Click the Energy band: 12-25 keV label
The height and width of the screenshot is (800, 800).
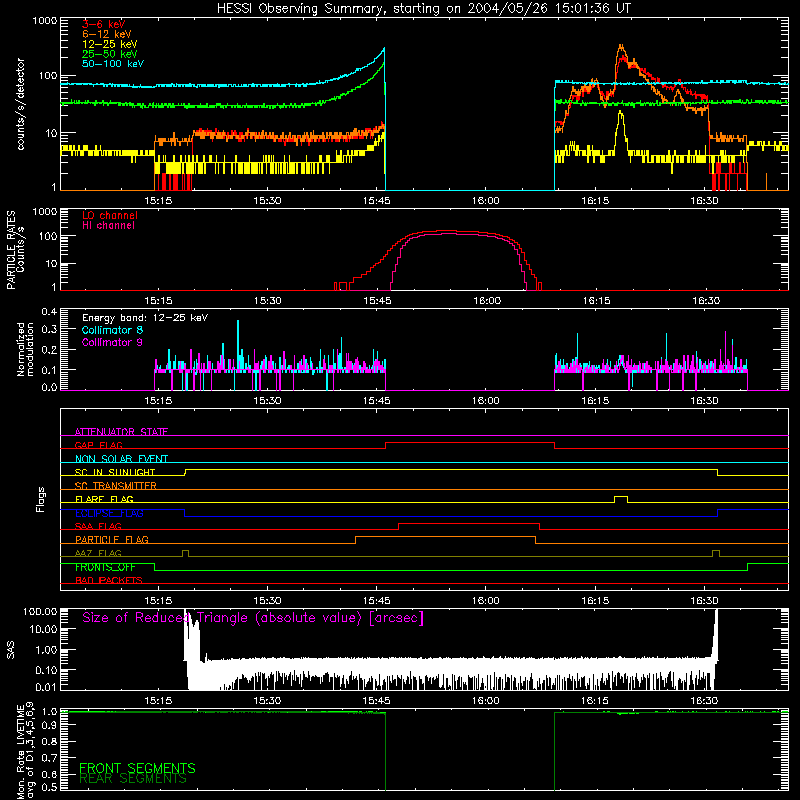coord(145,318)
